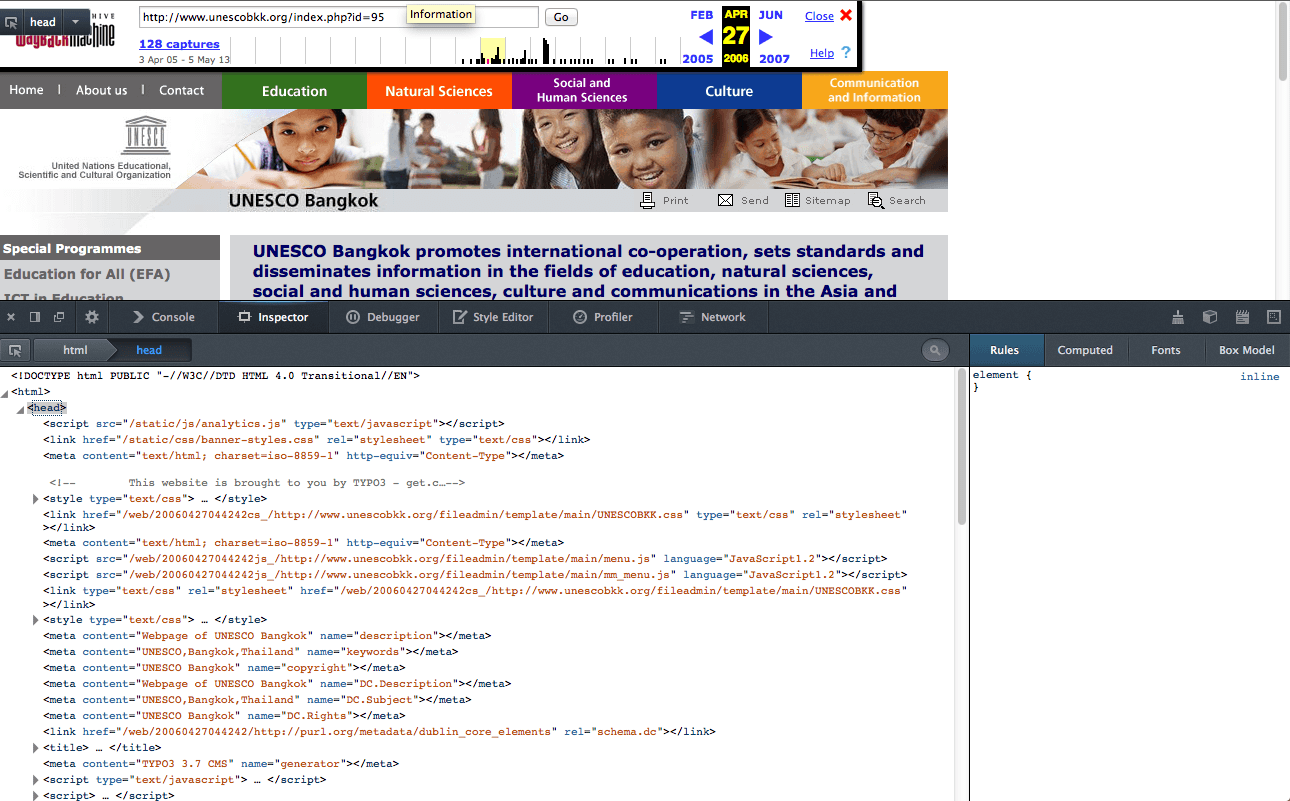The height and width of the screenshot is (801, 1290).
Task: Expand the second style text/css node
Action: point(36,620)
